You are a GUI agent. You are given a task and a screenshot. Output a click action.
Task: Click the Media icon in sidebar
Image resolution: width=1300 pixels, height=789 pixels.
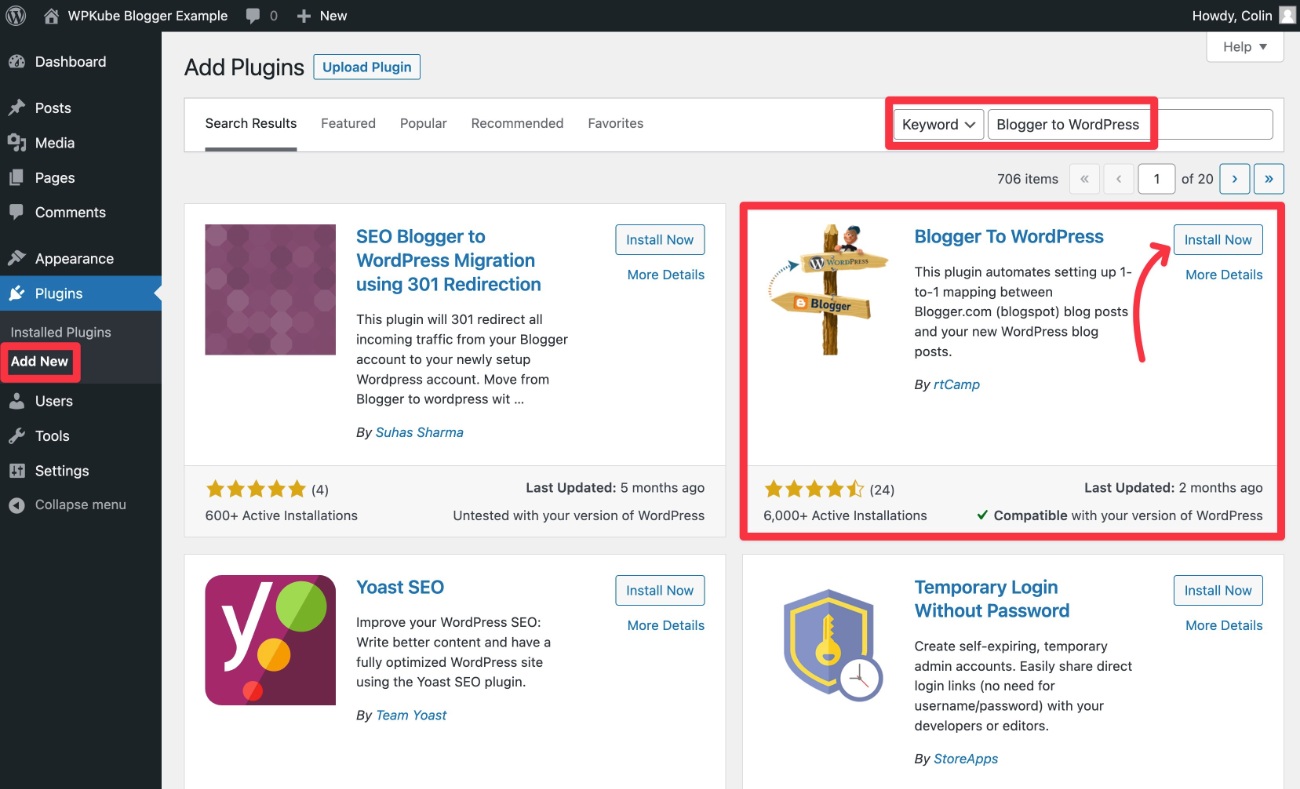point(16,143)
